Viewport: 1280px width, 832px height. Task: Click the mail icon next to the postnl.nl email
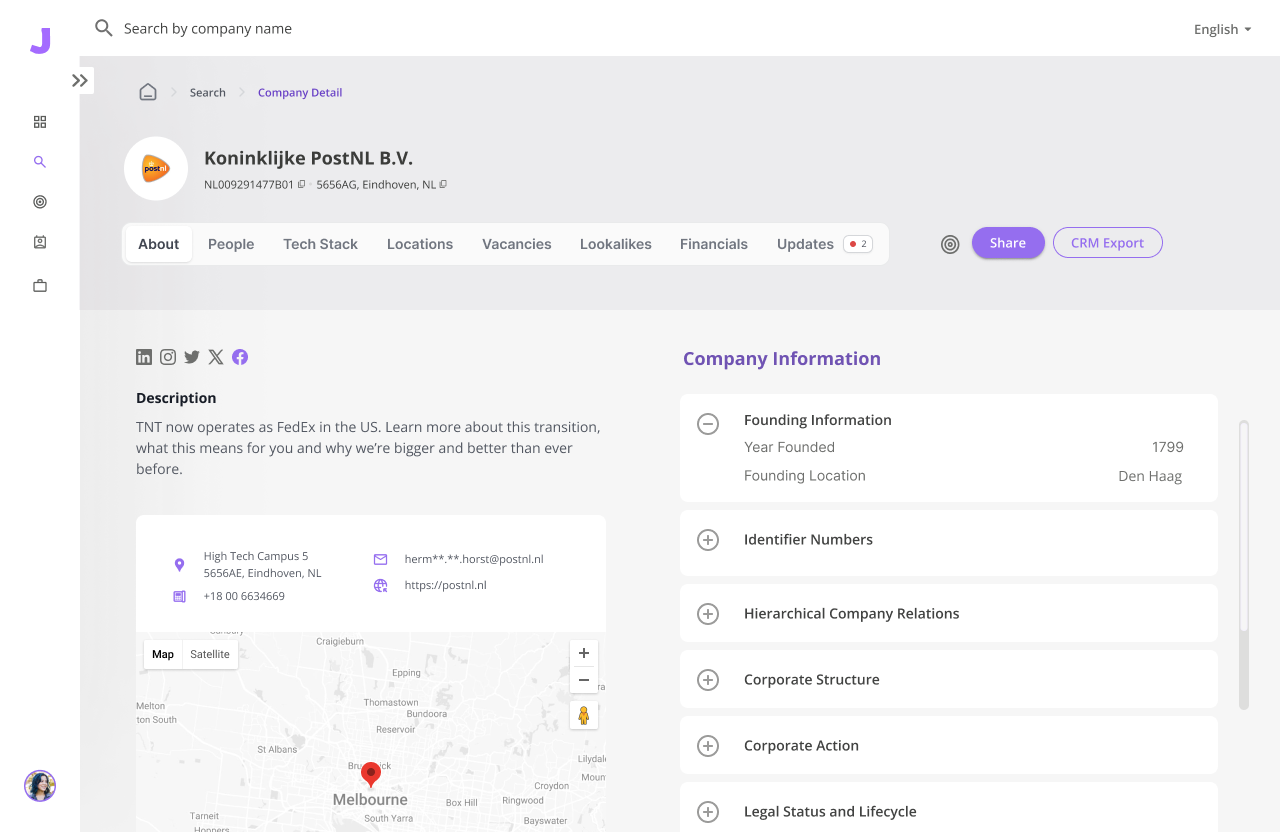381,560
